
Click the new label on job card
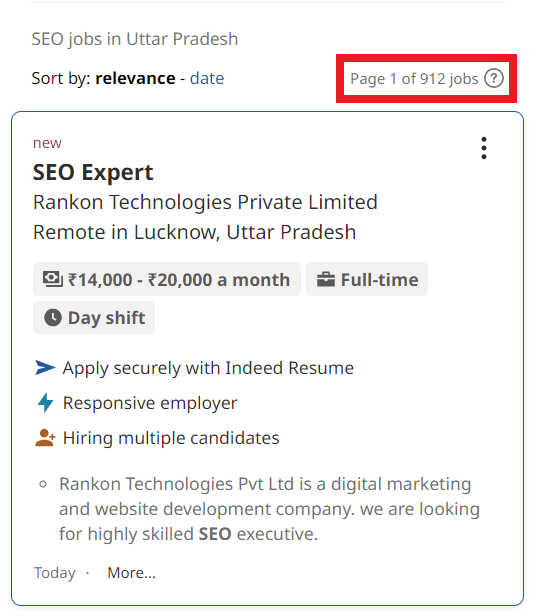(x=47, y=143)
